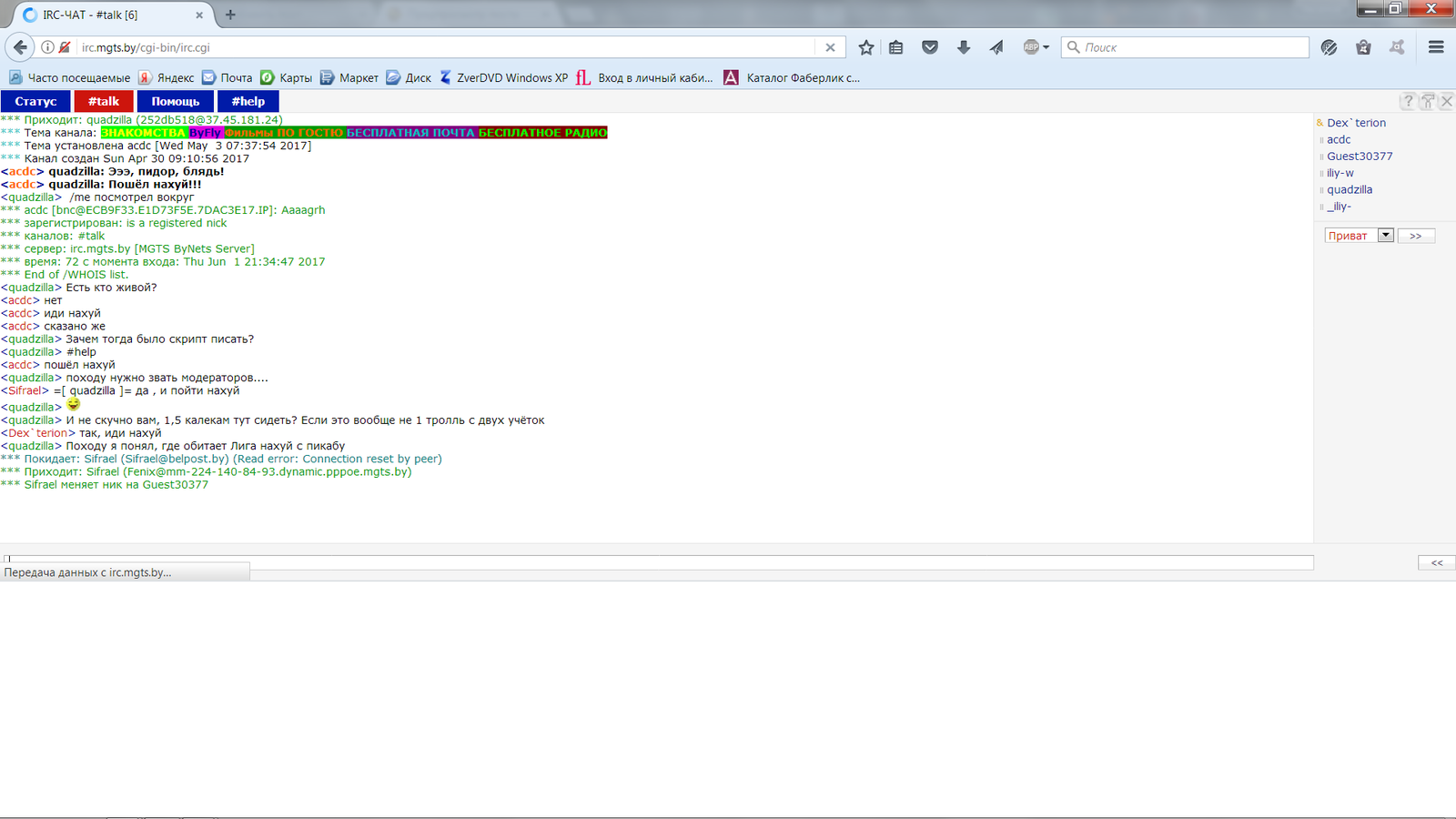Stop loading with the X in the address bar
1456x819 pixels.
pos(830,47)
